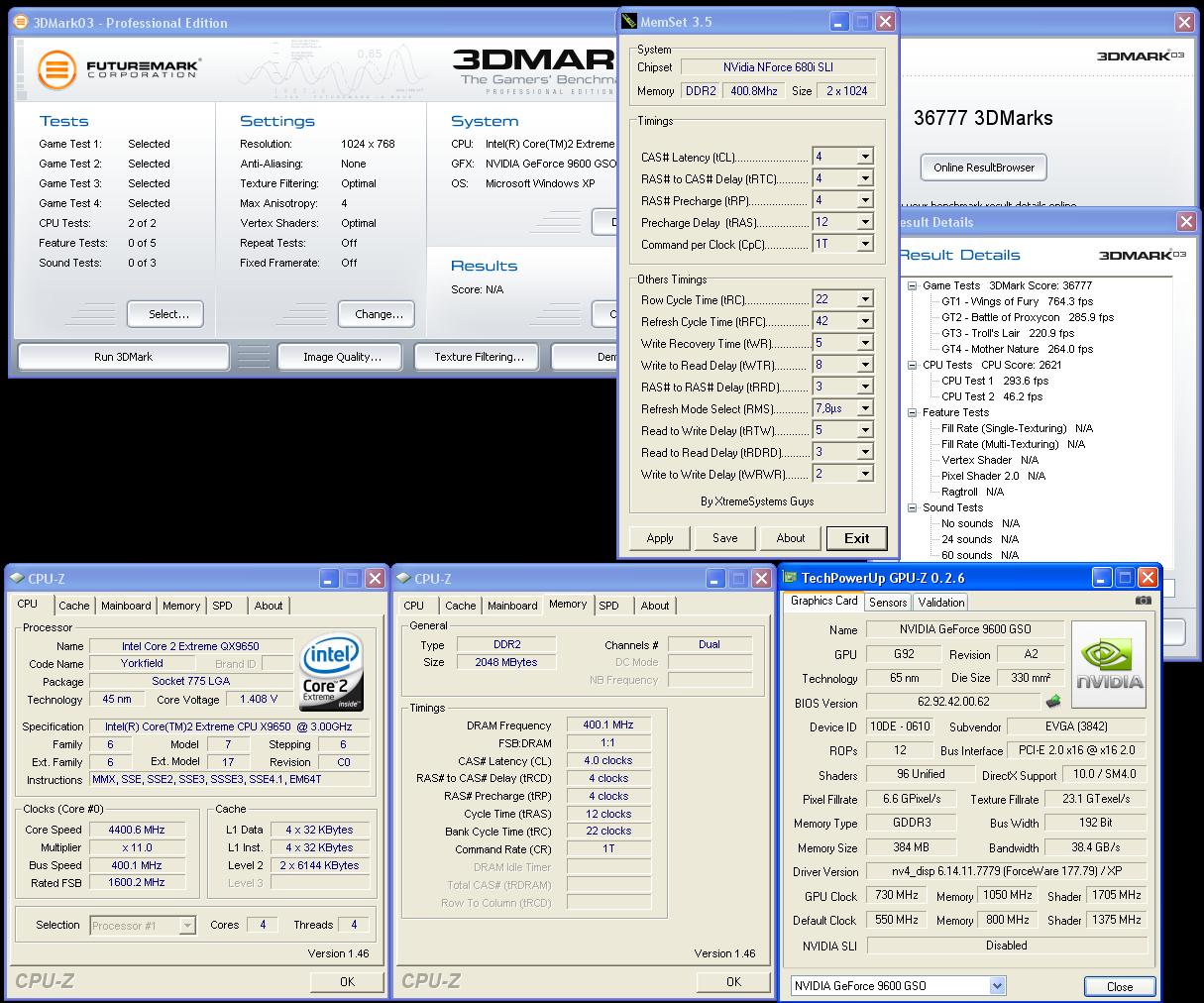
Task: Click the Core Speed 4400.6 MHz field
Action: (x=137, y=830)
